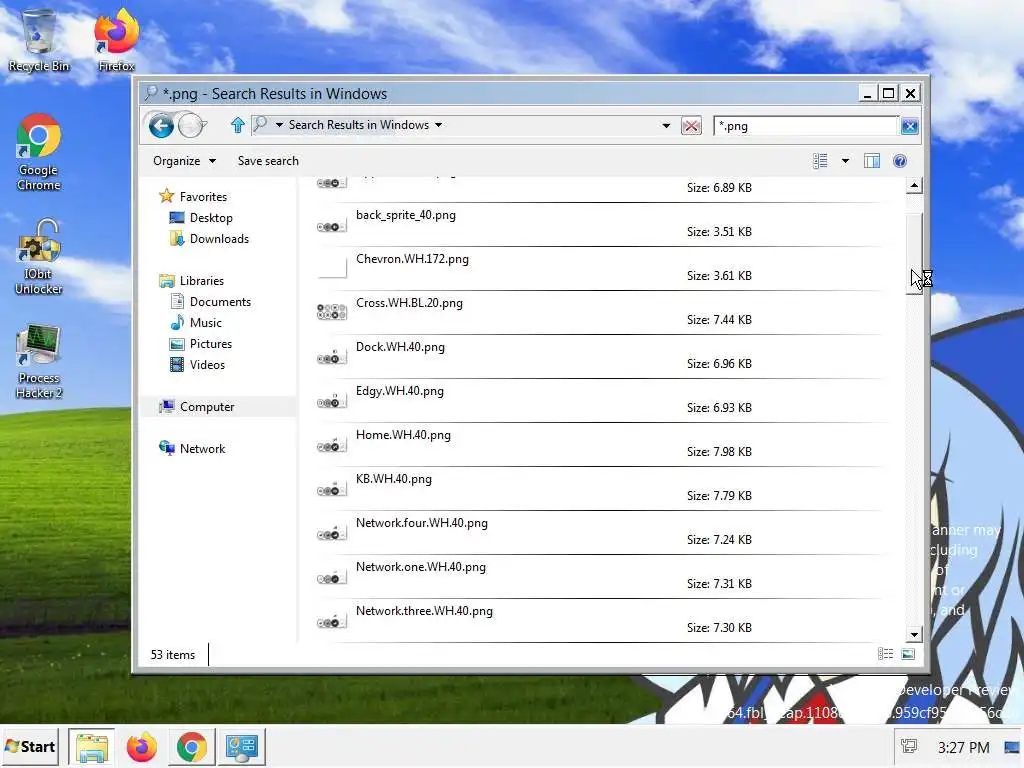Click the Forward navigation arrow
Screen dimensions: 1024x768
[191, 125]
